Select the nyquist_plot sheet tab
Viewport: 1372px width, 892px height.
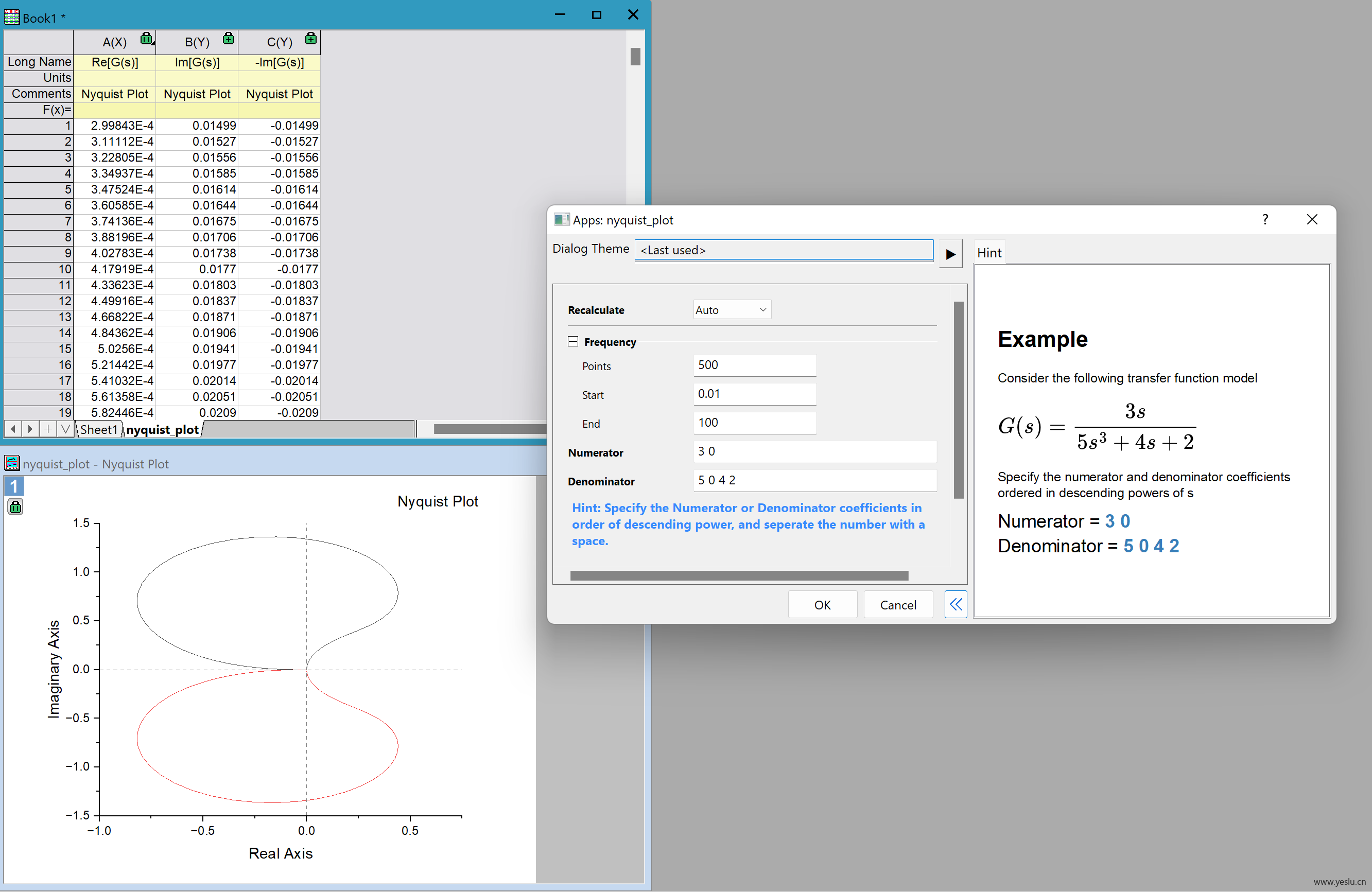(x=163, y=430)
